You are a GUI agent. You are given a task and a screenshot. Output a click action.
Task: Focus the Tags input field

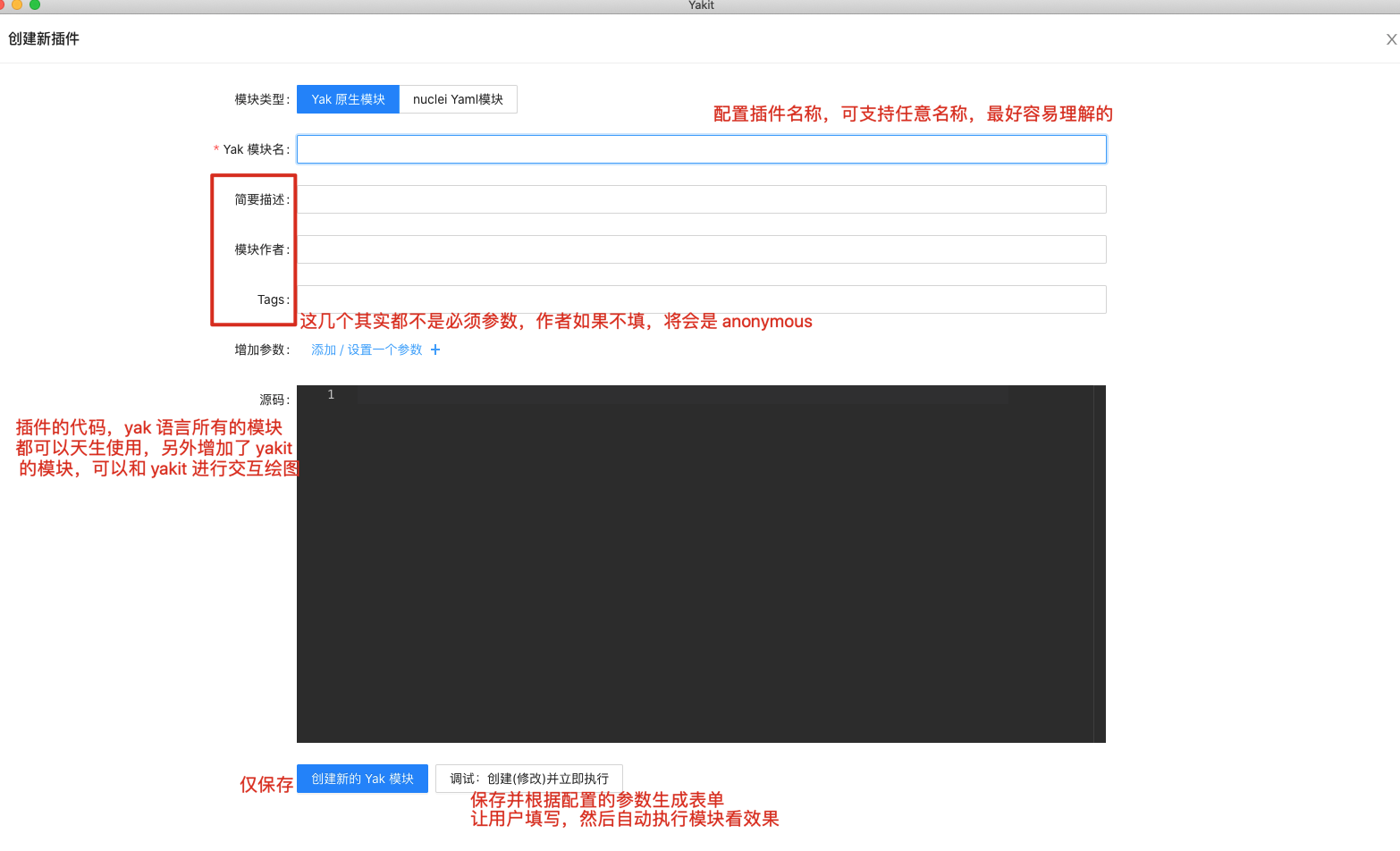[x=701, y=299]
